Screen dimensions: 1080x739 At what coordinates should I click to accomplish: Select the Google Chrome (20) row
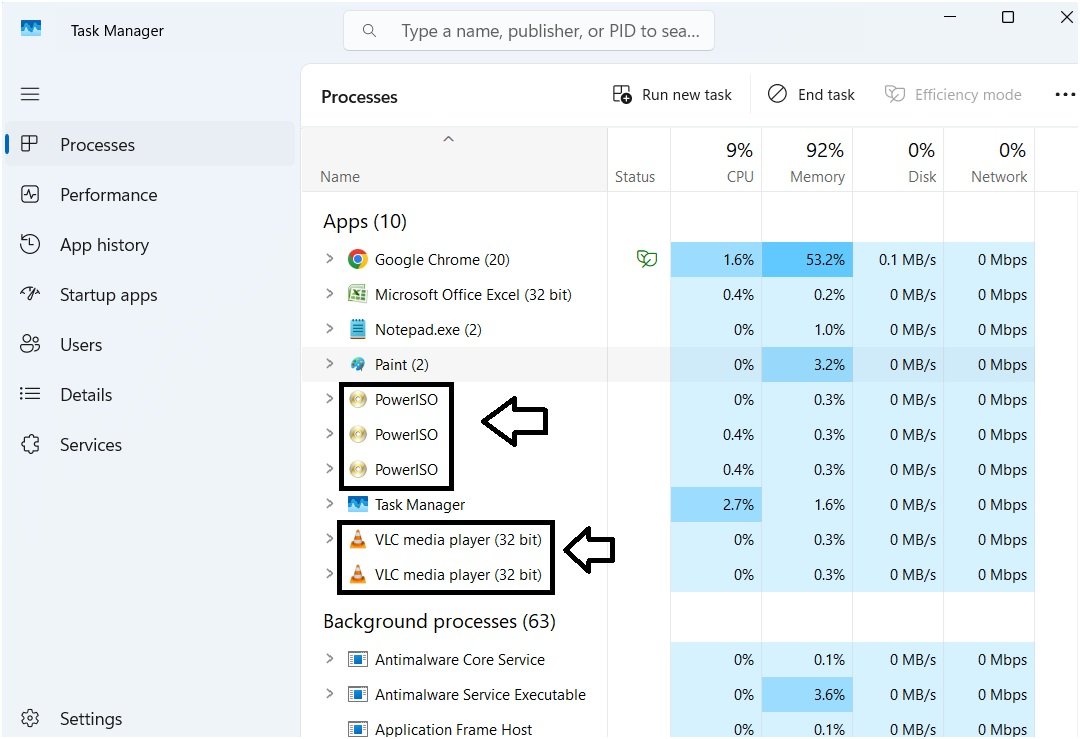click(668, 260)
